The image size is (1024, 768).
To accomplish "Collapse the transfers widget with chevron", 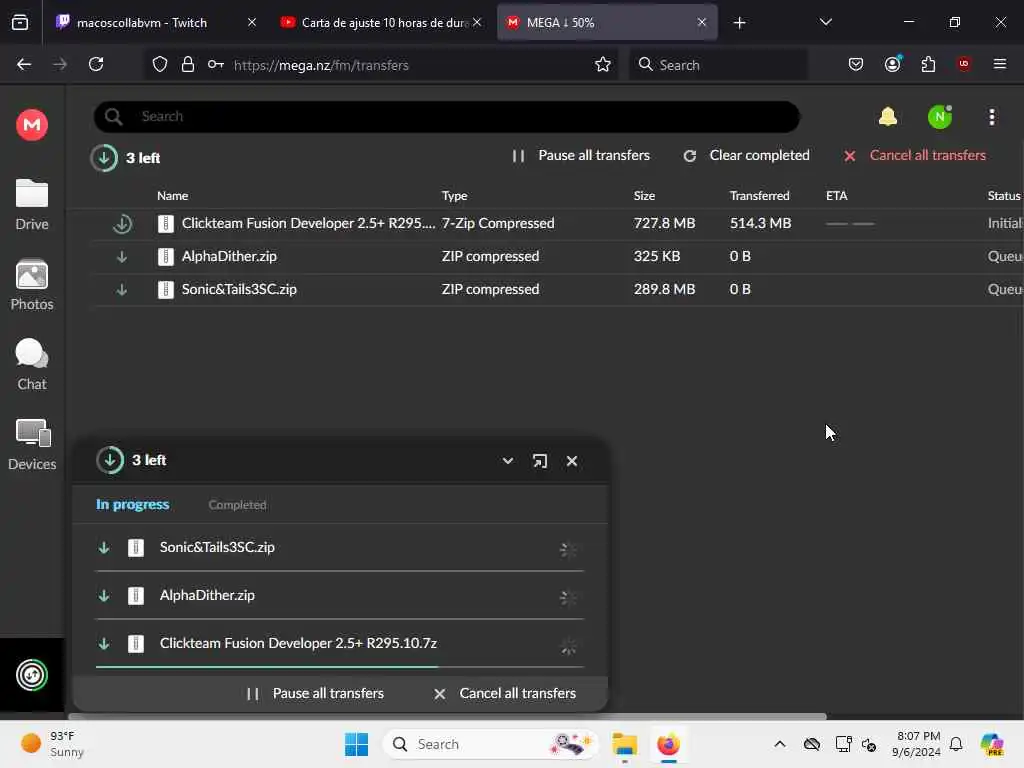I will pos(507,461).
